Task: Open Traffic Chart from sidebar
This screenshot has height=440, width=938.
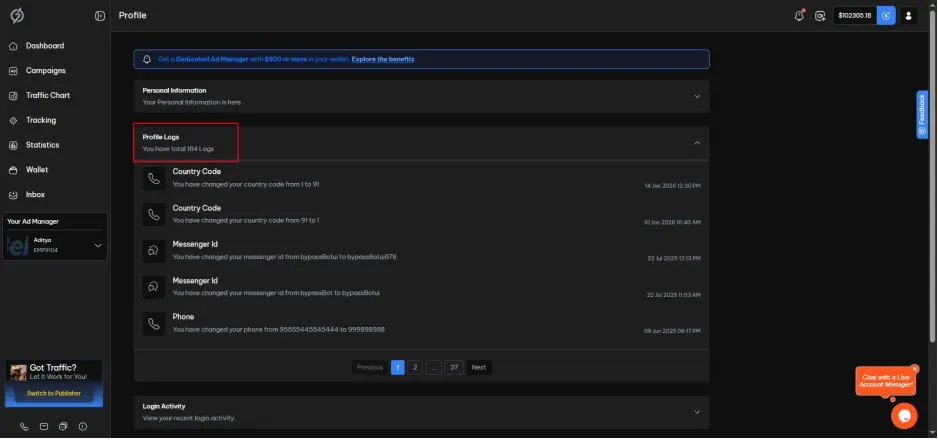Action: 48,96
